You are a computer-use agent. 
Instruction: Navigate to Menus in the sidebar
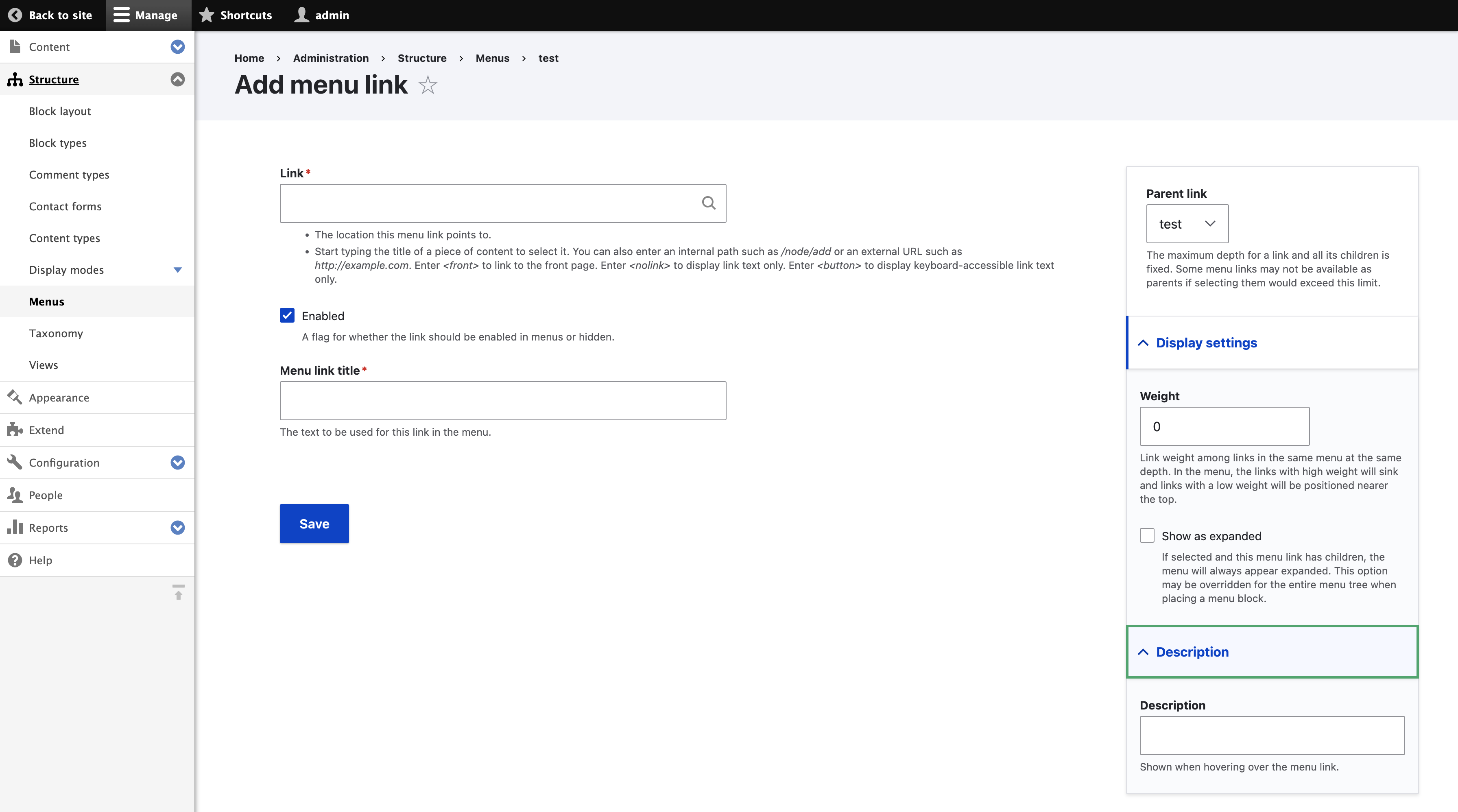46,301
